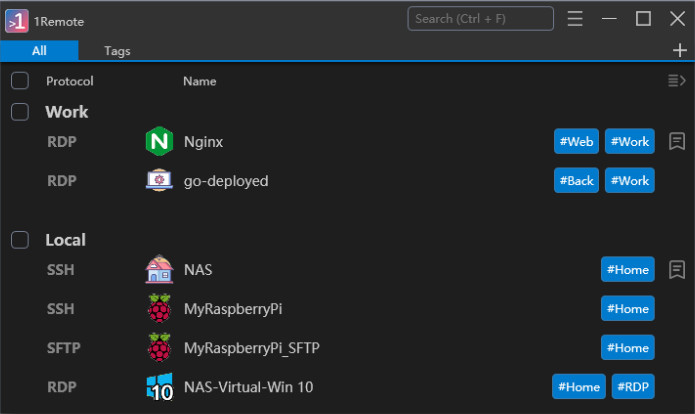
Task: Check the Local group checkbox
Action: [x=20, y=240]
